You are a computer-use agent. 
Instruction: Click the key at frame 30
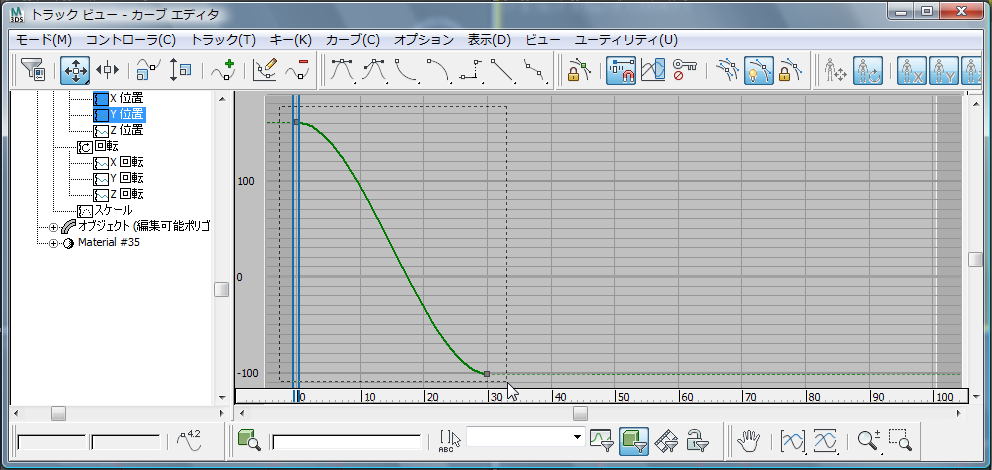[x=487, y=374]
